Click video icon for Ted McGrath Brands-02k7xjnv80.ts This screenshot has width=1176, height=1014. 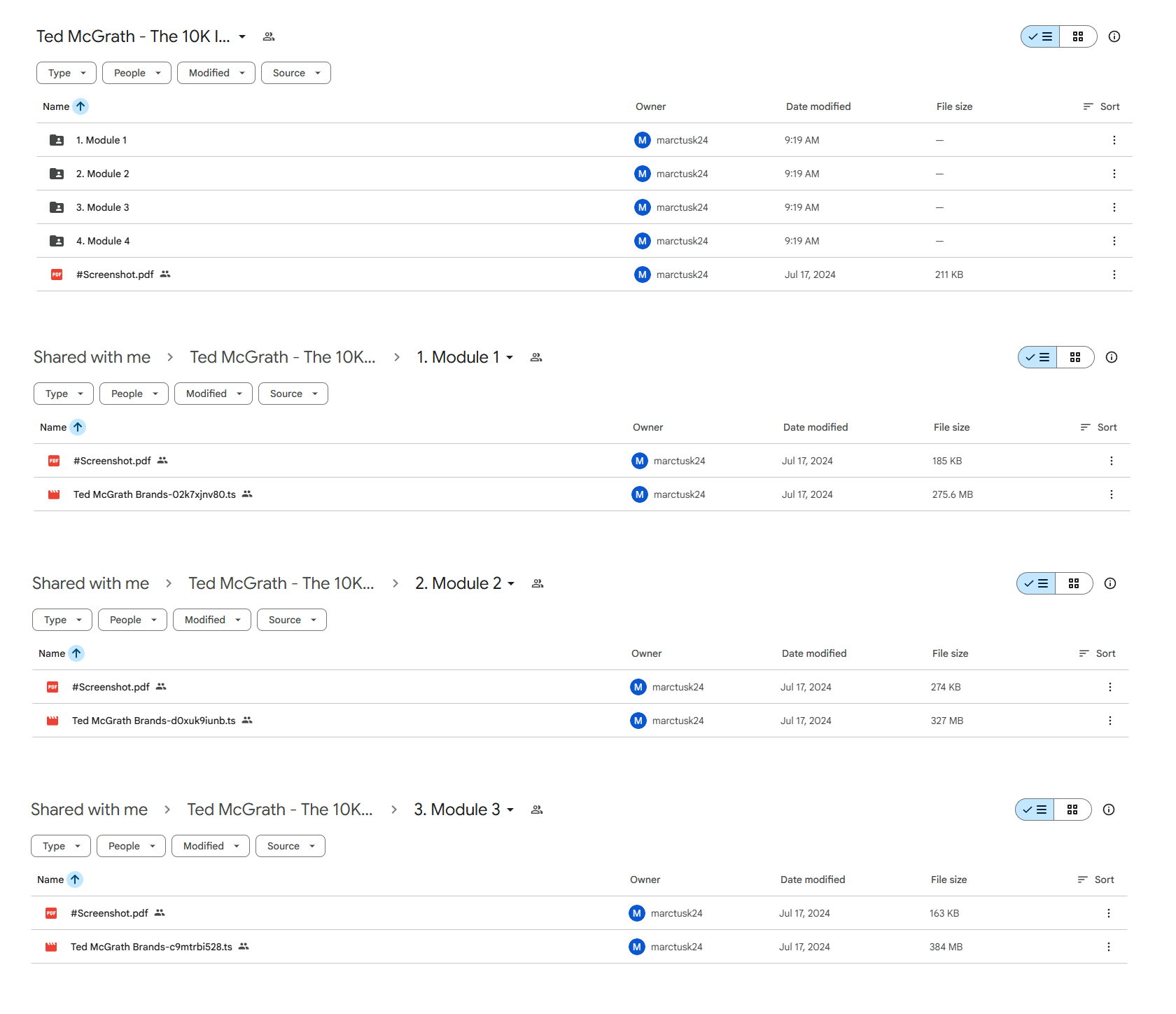54,494
